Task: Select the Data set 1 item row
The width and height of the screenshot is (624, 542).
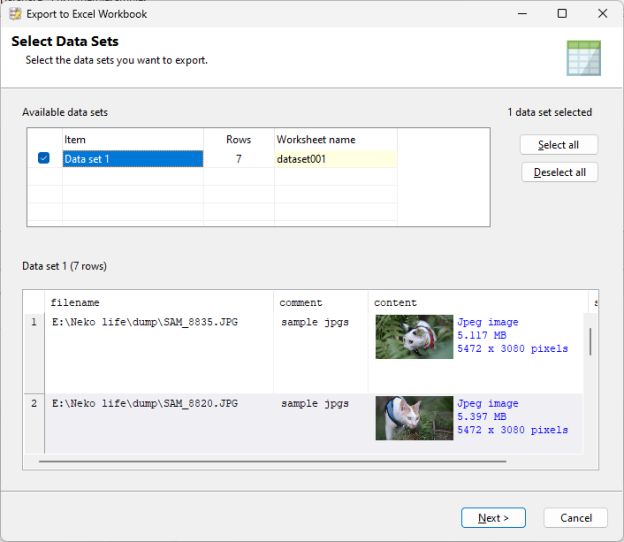Action: pyautogui.click(x=133, y=159)
